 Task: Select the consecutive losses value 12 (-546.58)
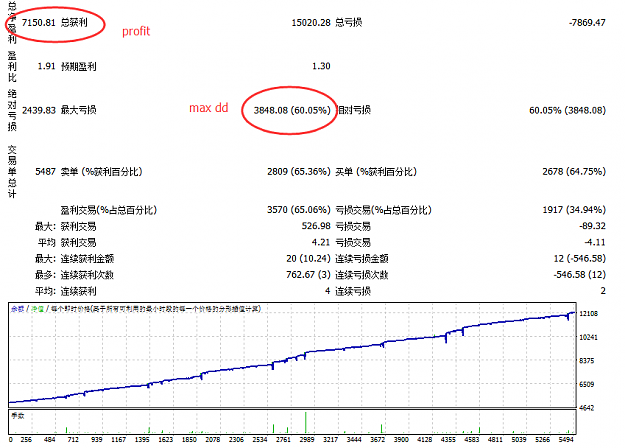click(580, 259)
